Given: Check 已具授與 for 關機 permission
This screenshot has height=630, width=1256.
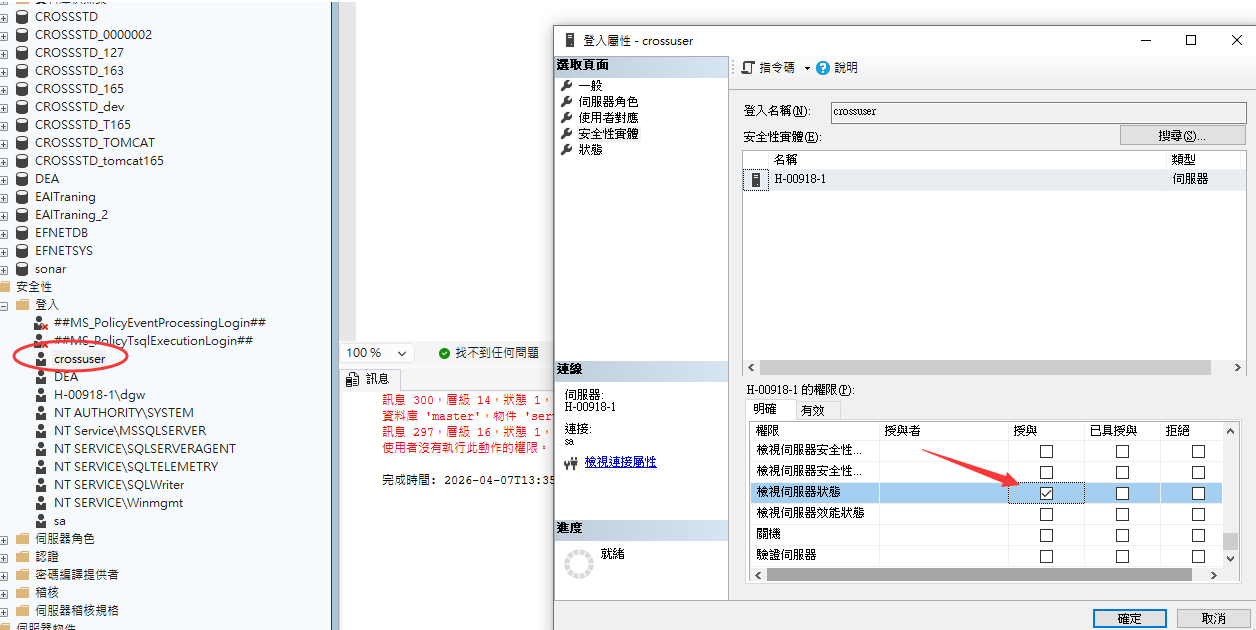Looking at the screenshot, I should click(1122, 535).
